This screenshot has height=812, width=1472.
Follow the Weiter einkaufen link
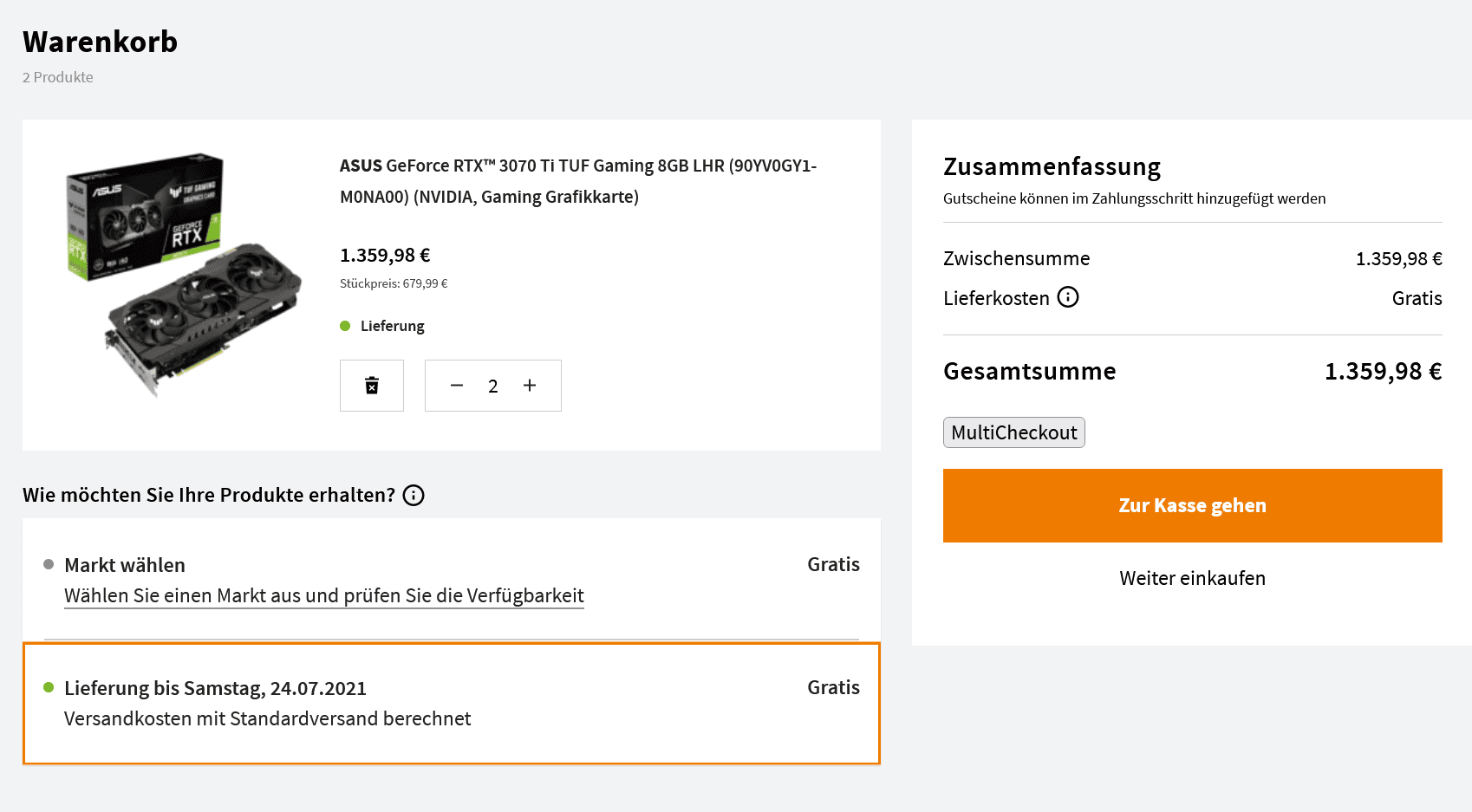(x=1193, y=578)
